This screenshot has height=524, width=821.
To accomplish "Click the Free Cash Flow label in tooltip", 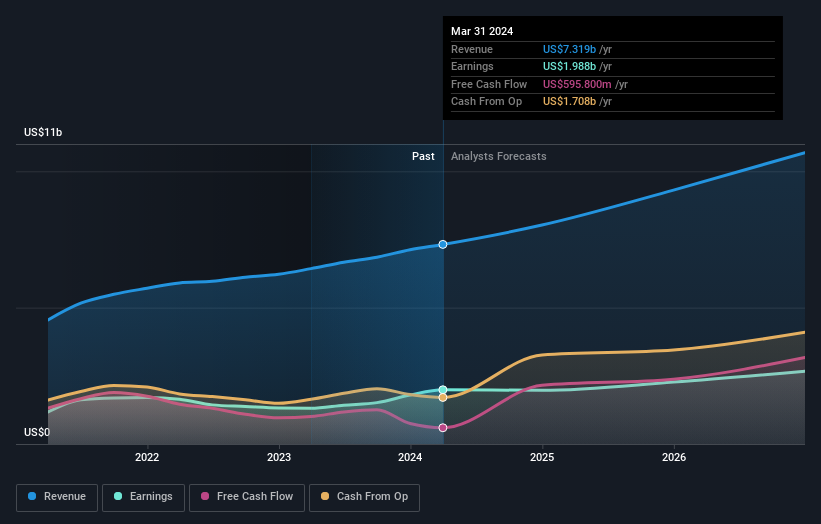I will click(x=489, y=84).
